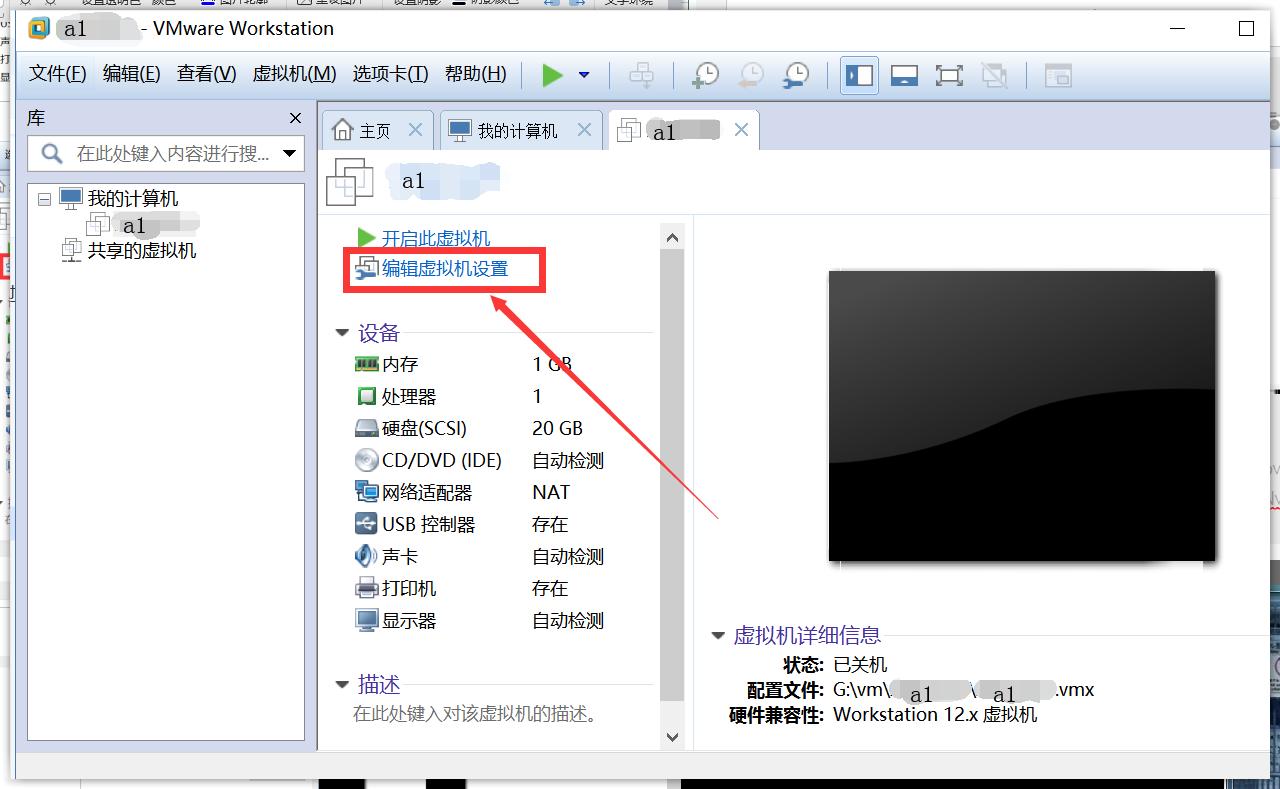Viewport: 1280px width, 789px height.
Task: Click the NAT network adapter value
Action: click(551, 492)
